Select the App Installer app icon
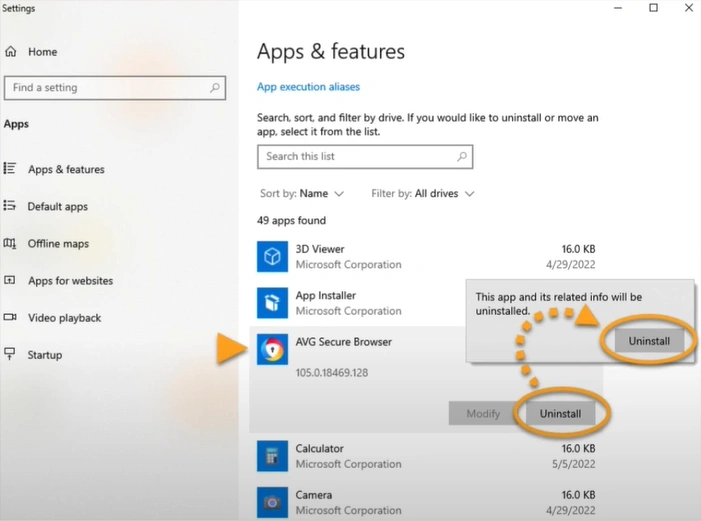 click(272, 303)
